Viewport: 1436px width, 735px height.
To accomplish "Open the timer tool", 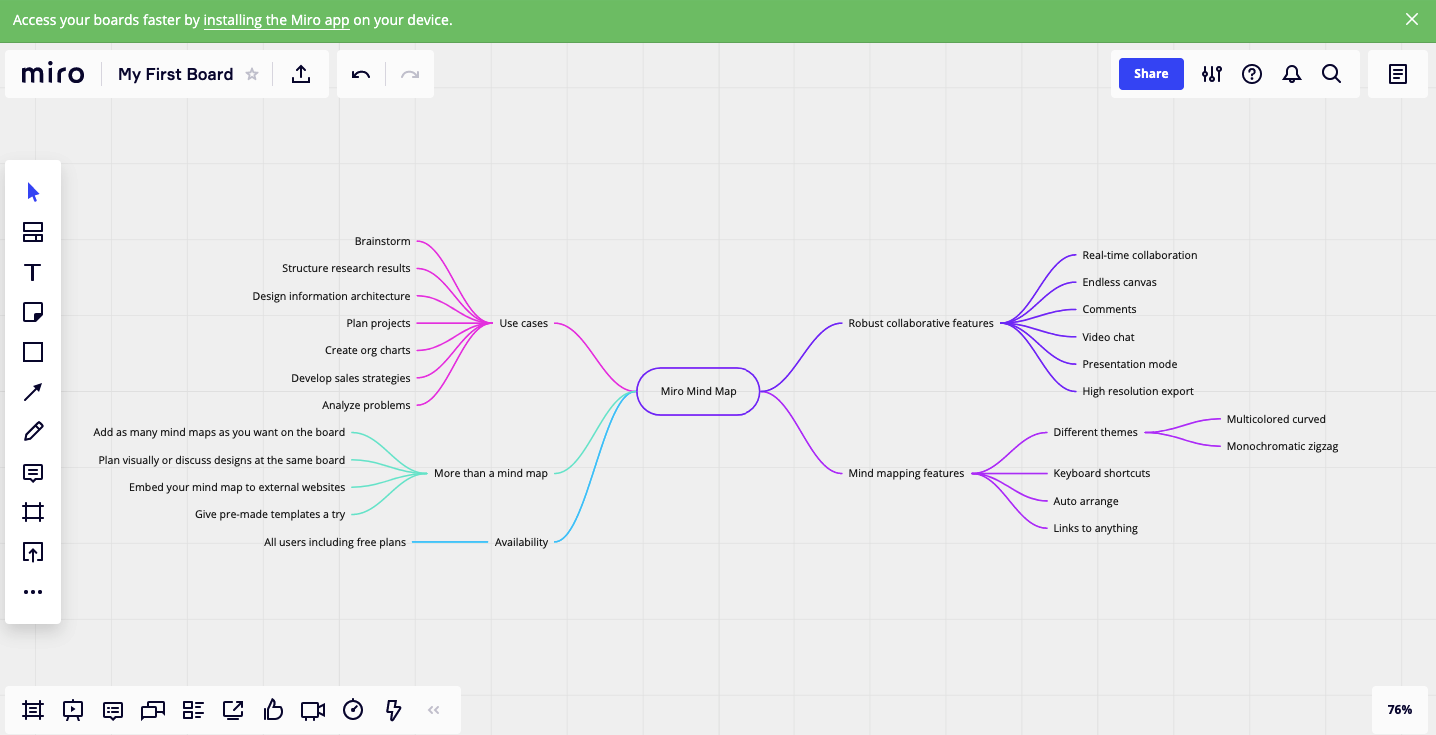I will (x=353, y=710).
